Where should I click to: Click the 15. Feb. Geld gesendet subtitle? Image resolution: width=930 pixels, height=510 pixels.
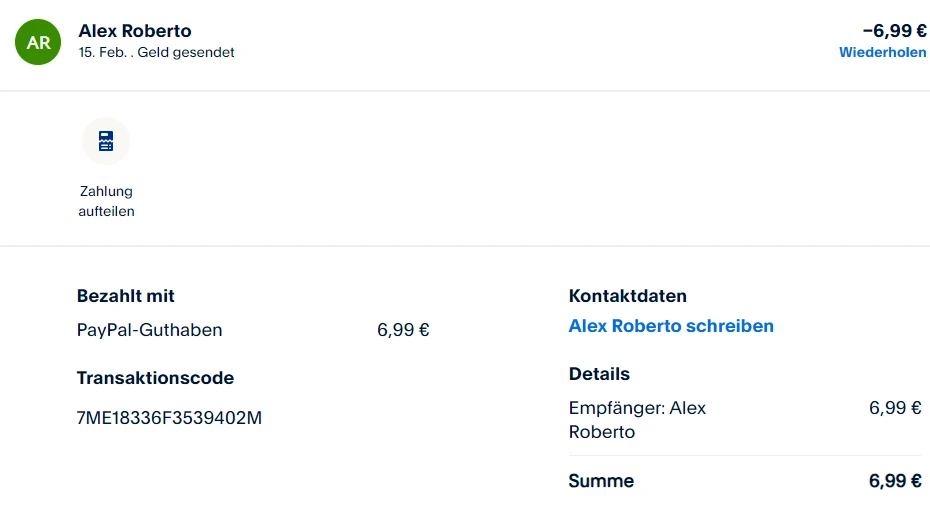[156, 52]
